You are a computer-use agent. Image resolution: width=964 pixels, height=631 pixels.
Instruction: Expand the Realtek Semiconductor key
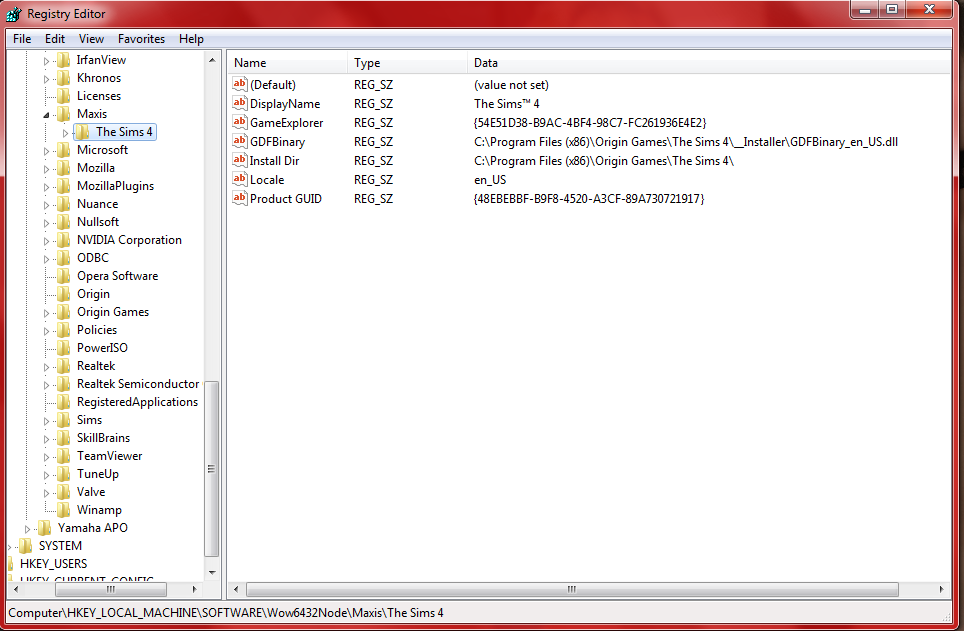(46, 384)
